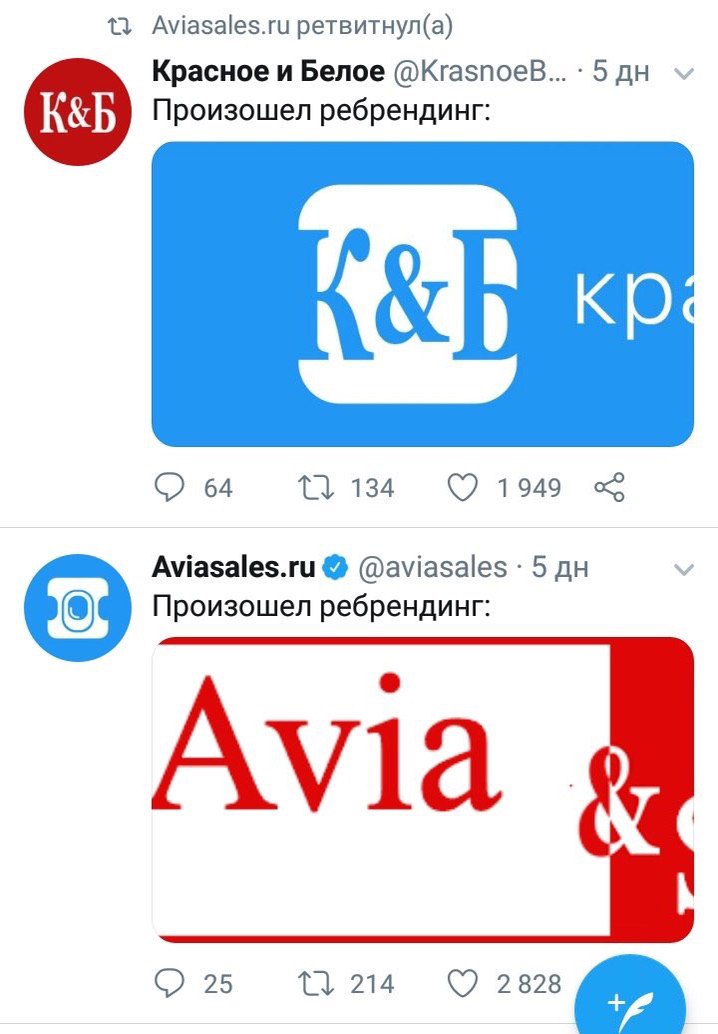This screenshot has width=718, height=1034.
Task: Retweet the Красное и Белое tweet
Action: point(315,488)
